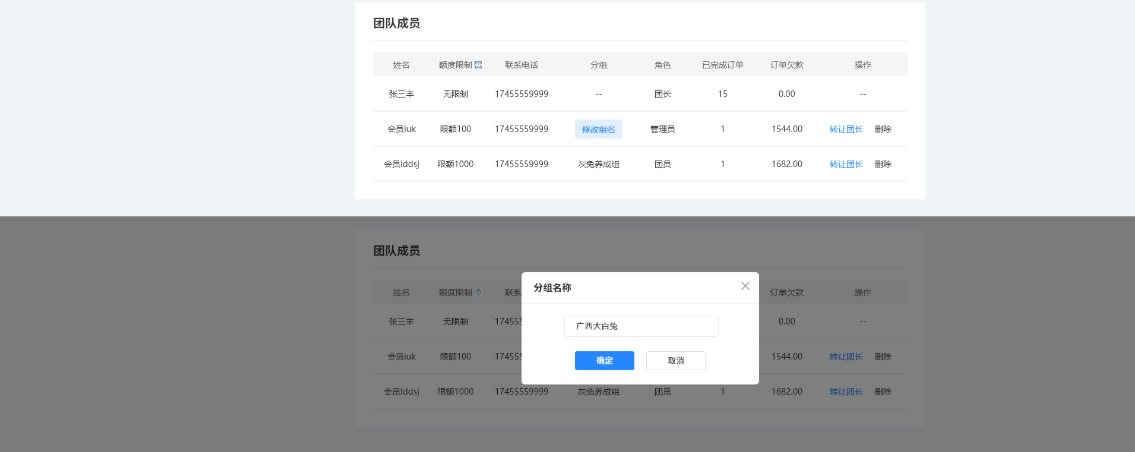Click 转让团长 for 会员iuk in the dimmed table

845,357
